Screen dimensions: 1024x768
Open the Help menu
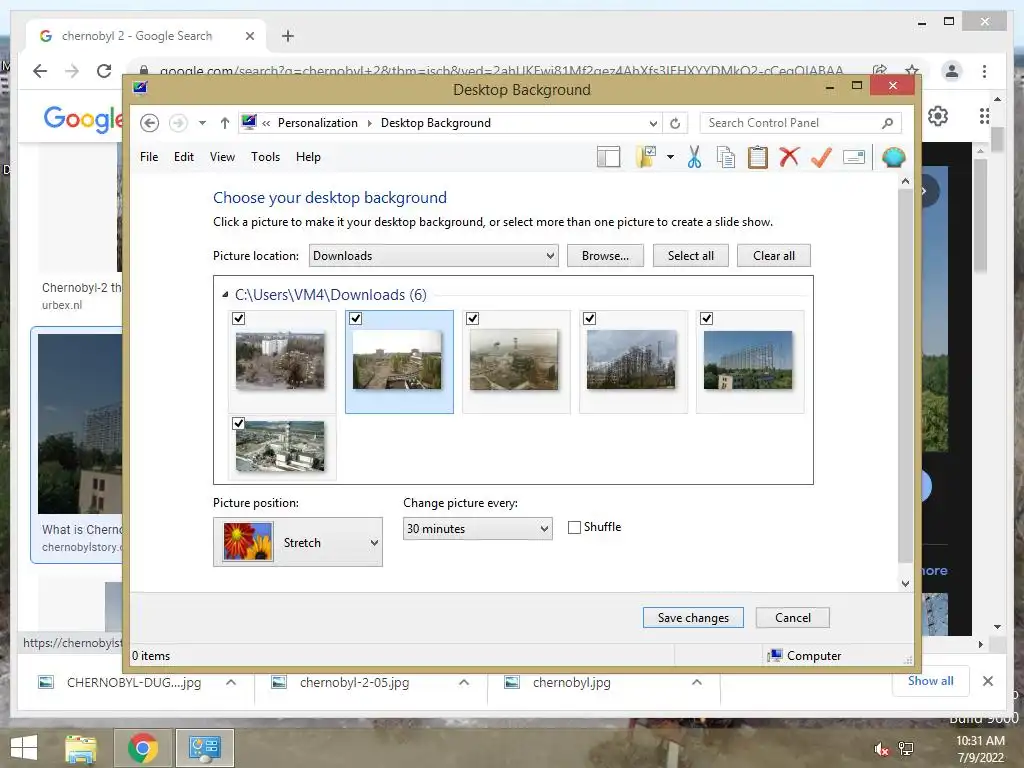[x=308, y=157]
